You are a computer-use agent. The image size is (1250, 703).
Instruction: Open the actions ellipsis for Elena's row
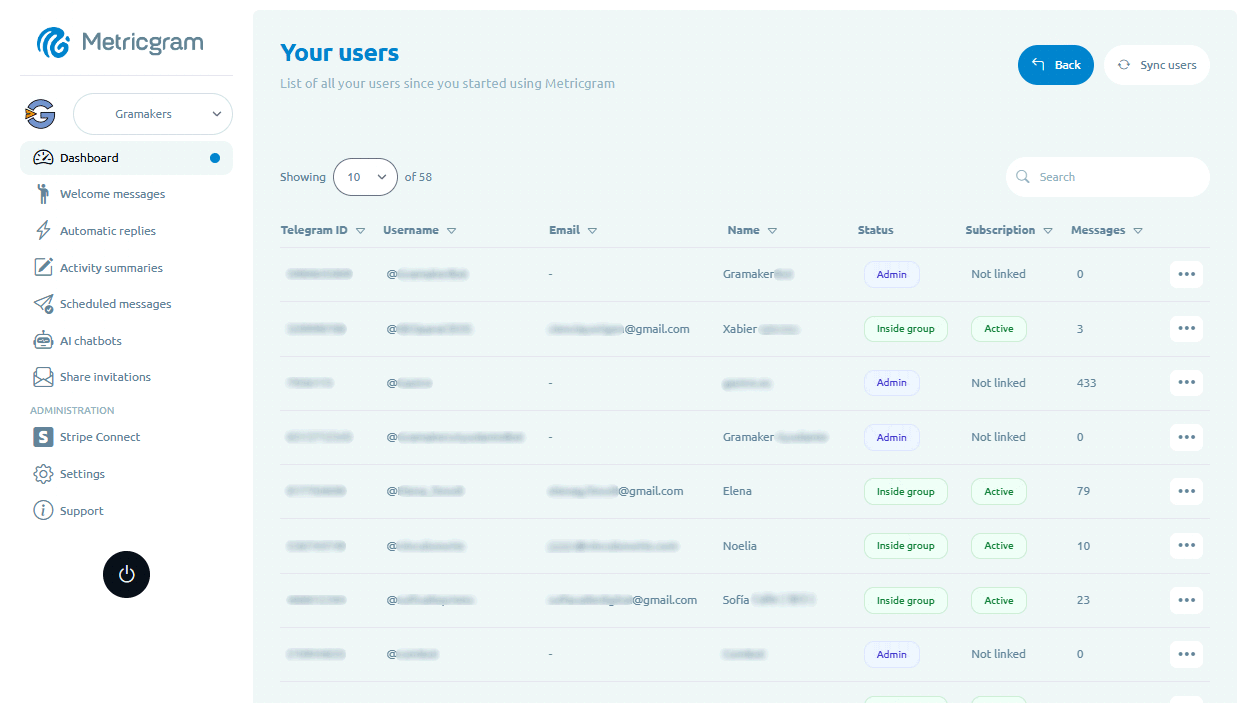[x=1186, y=491]
